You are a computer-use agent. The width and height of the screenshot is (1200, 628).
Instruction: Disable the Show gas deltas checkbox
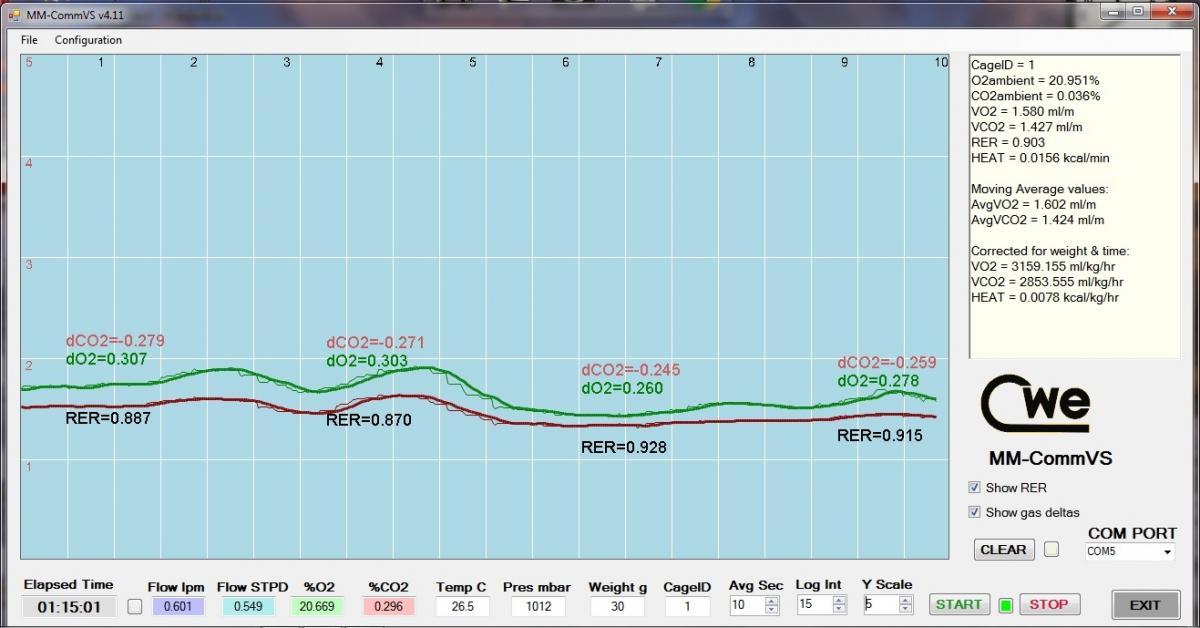tap(975, 512)
